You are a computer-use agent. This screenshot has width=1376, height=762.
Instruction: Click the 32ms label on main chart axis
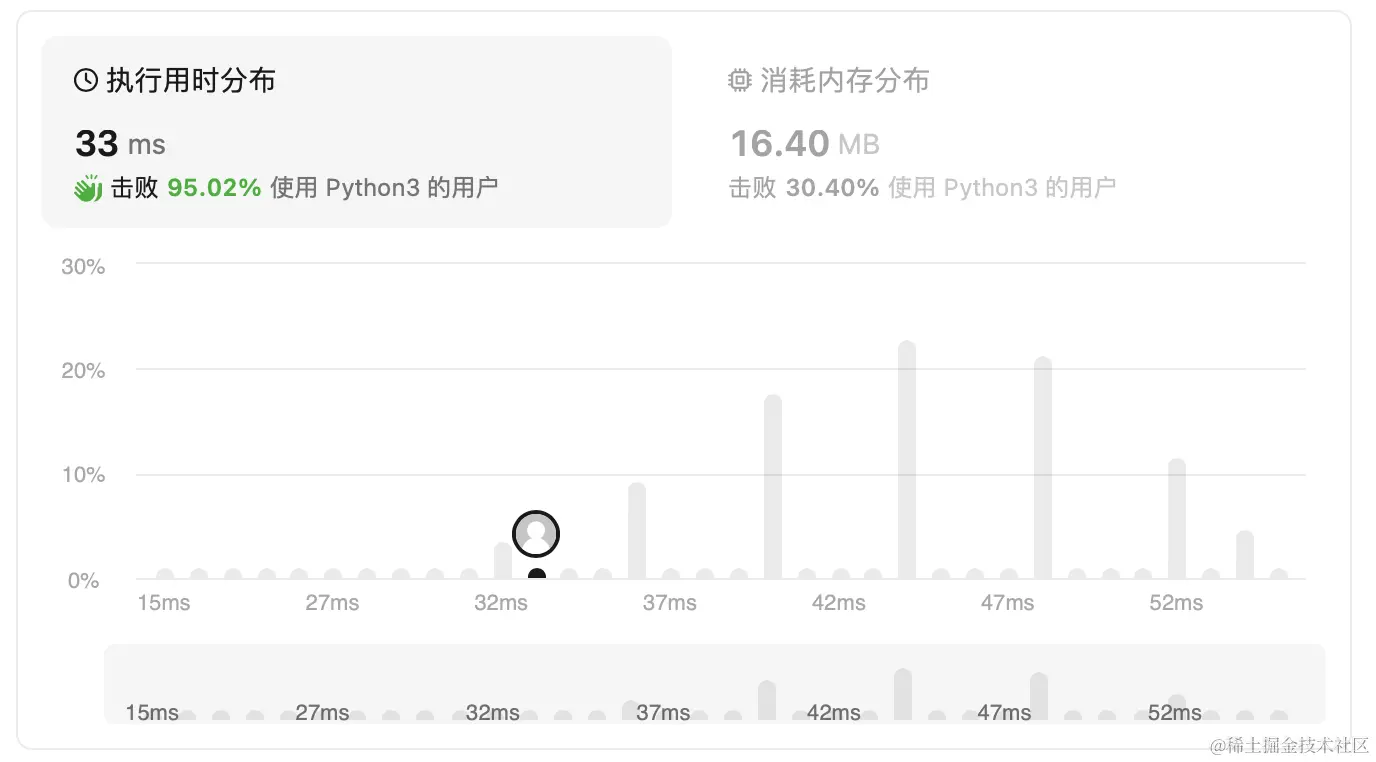pyautogui.click(x=501, y=603)
